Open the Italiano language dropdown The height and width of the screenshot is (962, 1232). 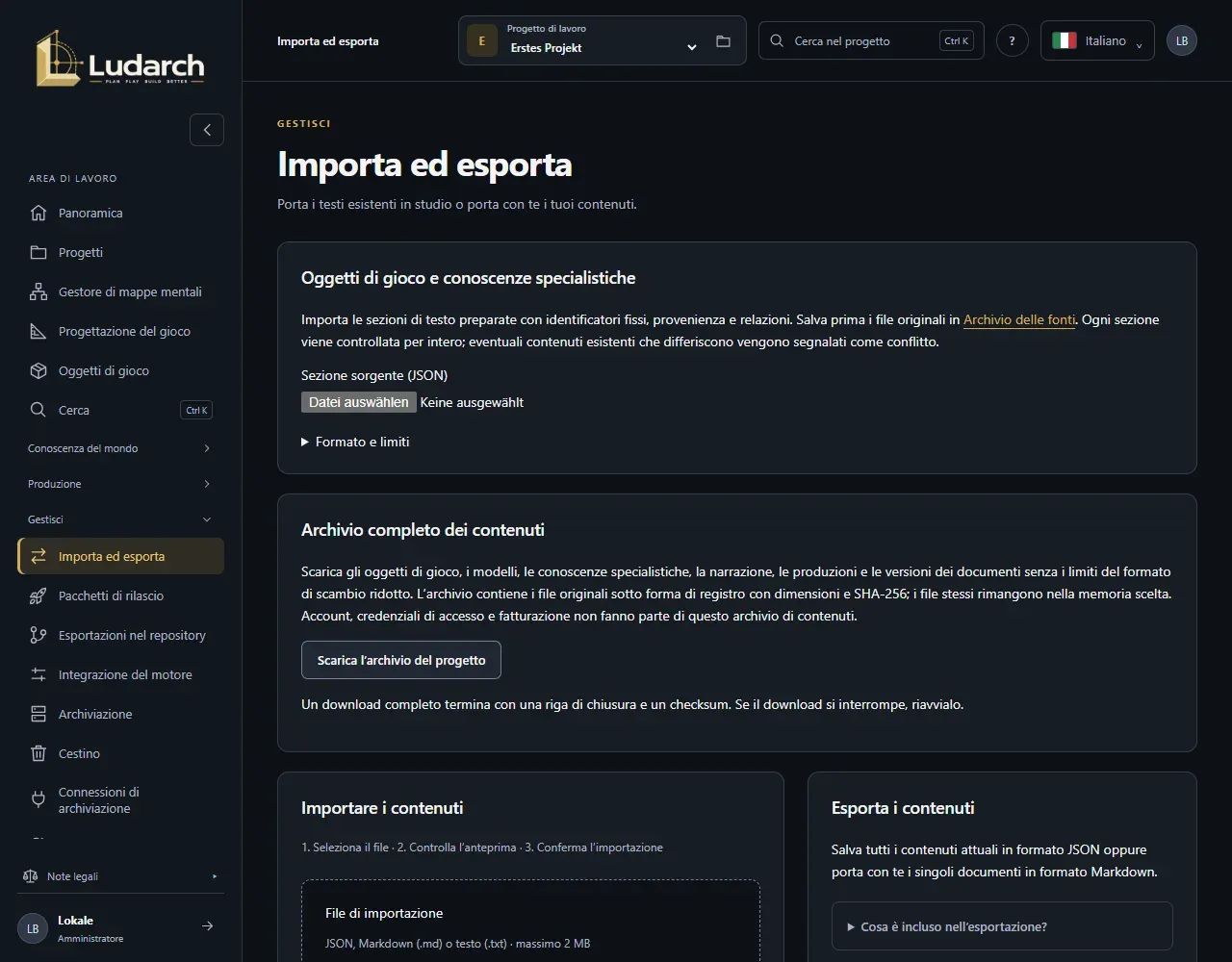1097,40
